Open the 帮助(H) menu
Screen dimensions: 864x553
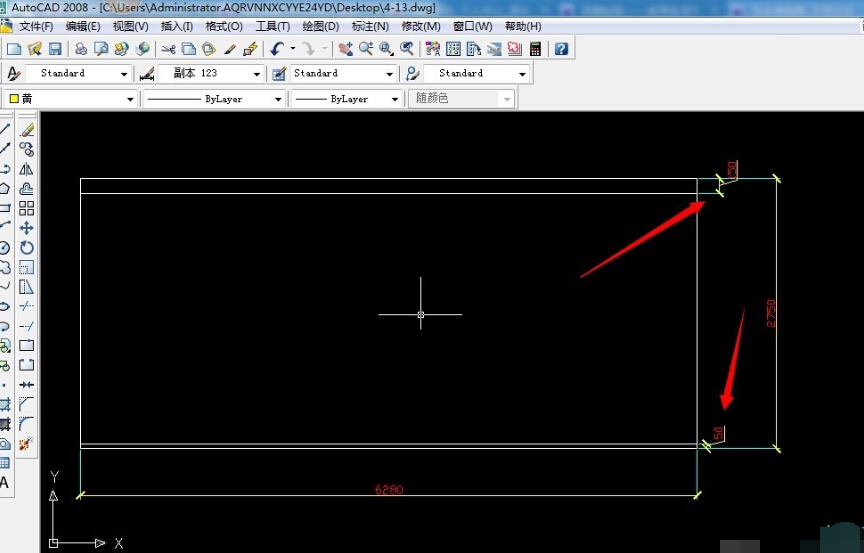pyautogui.click(x=523, y=26)
